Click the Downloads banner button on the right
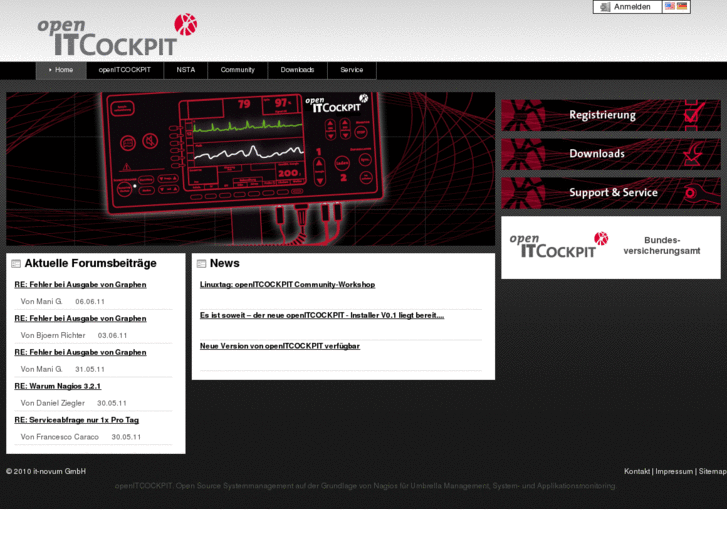This screenshot has height=545, width=727. coord(611,154)
